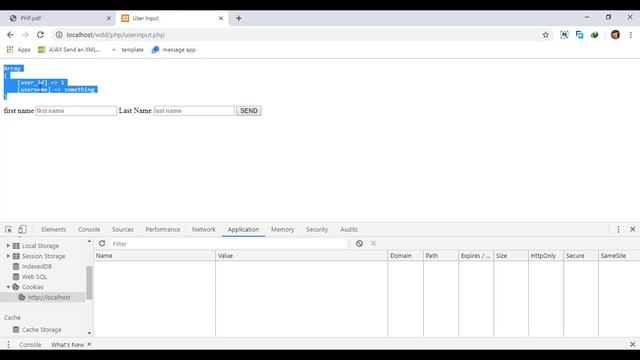Toggle the DevTools device toolbar

point(22,229)
